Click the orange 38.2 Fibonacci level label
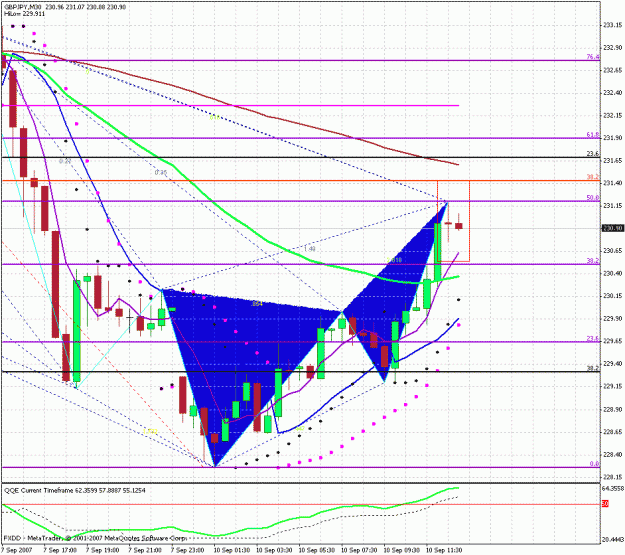The height and width of the screenshot is (555, 625). point(593,177)
